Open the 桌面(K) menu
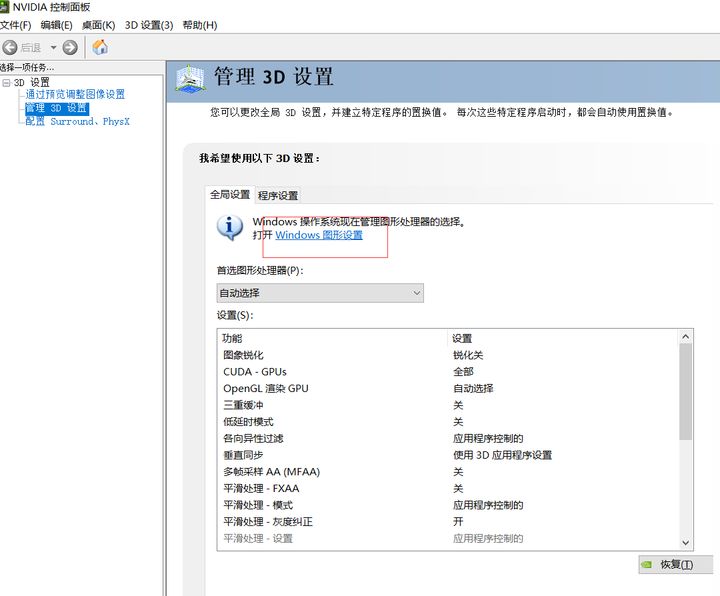Screen dimensions: 720x596 [98, 25]
